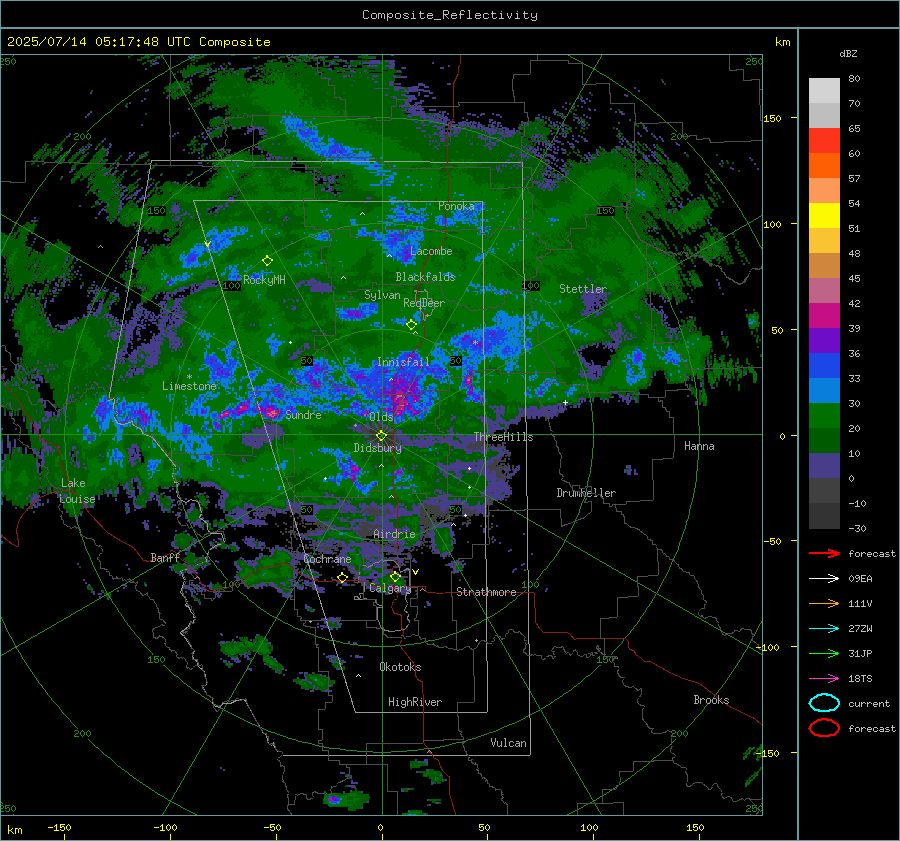The height and width of the screenshot is (841, 900).
Task: Click the magenta 18TS arrow legend icon
Action: 824,679
